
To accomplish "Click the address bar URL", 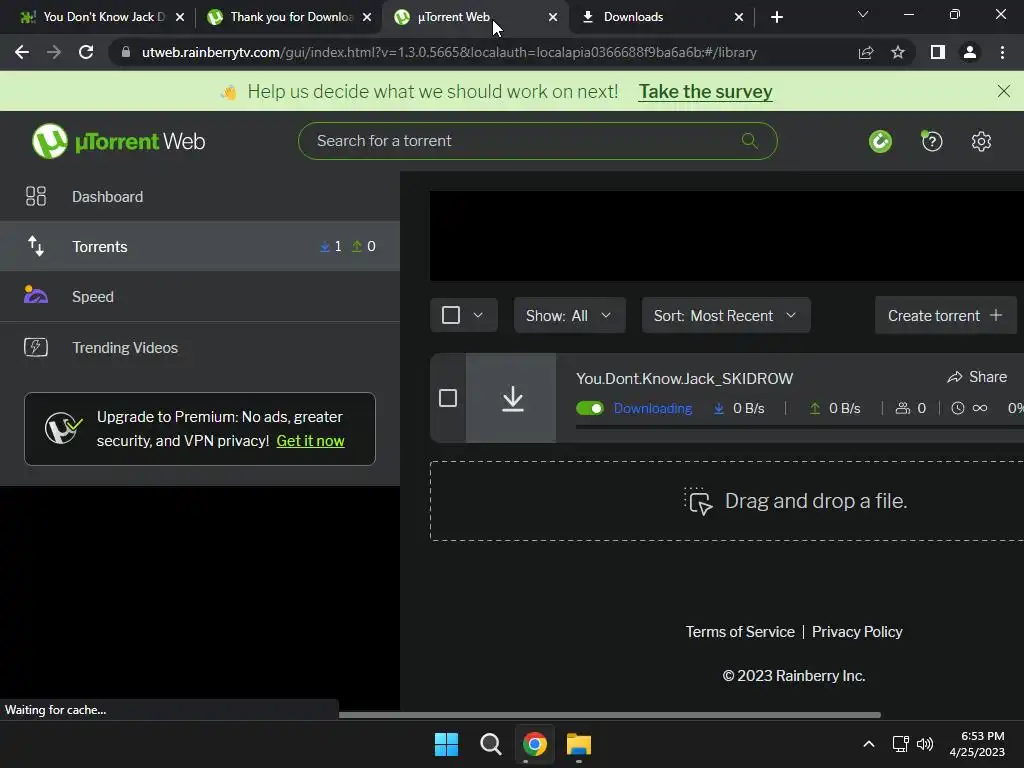I will coord(449,52).
